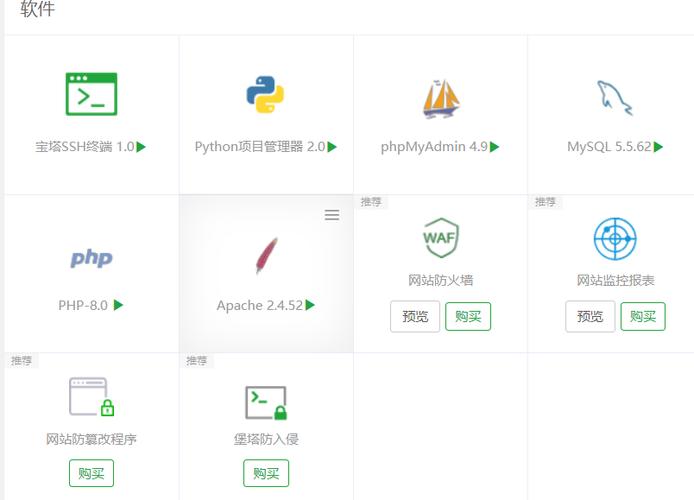Viewport: 694px width, 500px height.
Task: Click the MySQL dolphin icon
Action: click(614, 98)
